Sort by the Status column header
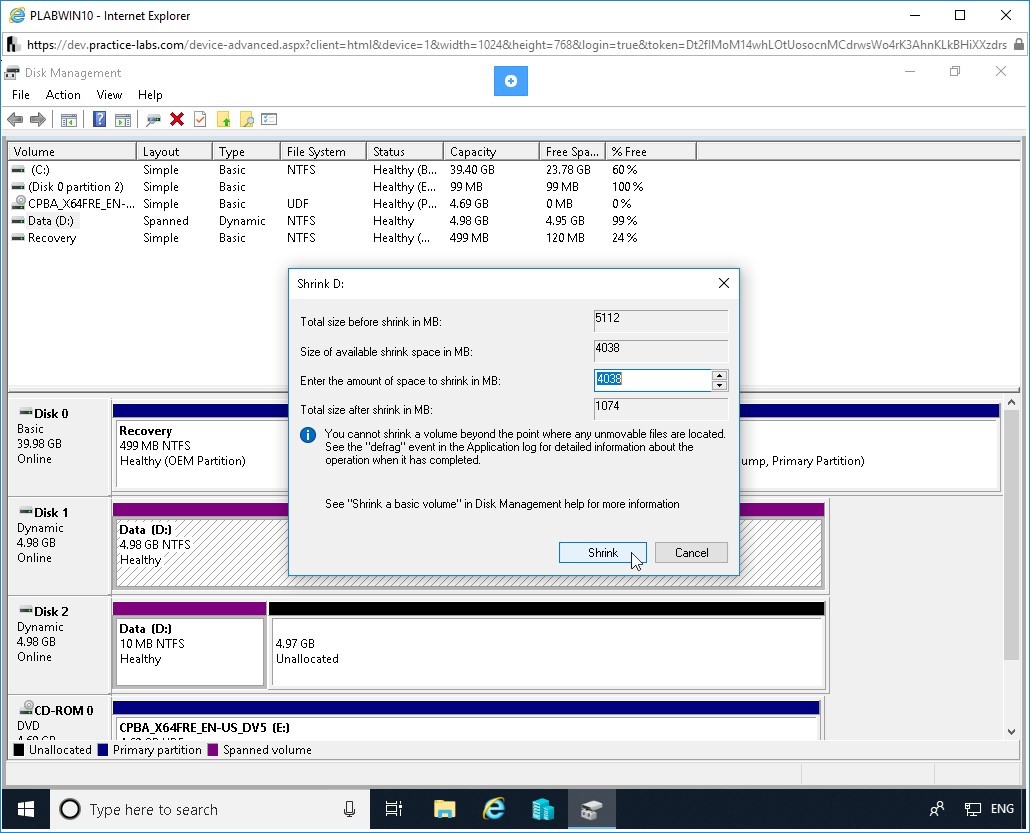The image size is (1030, 833). (405, 151)
